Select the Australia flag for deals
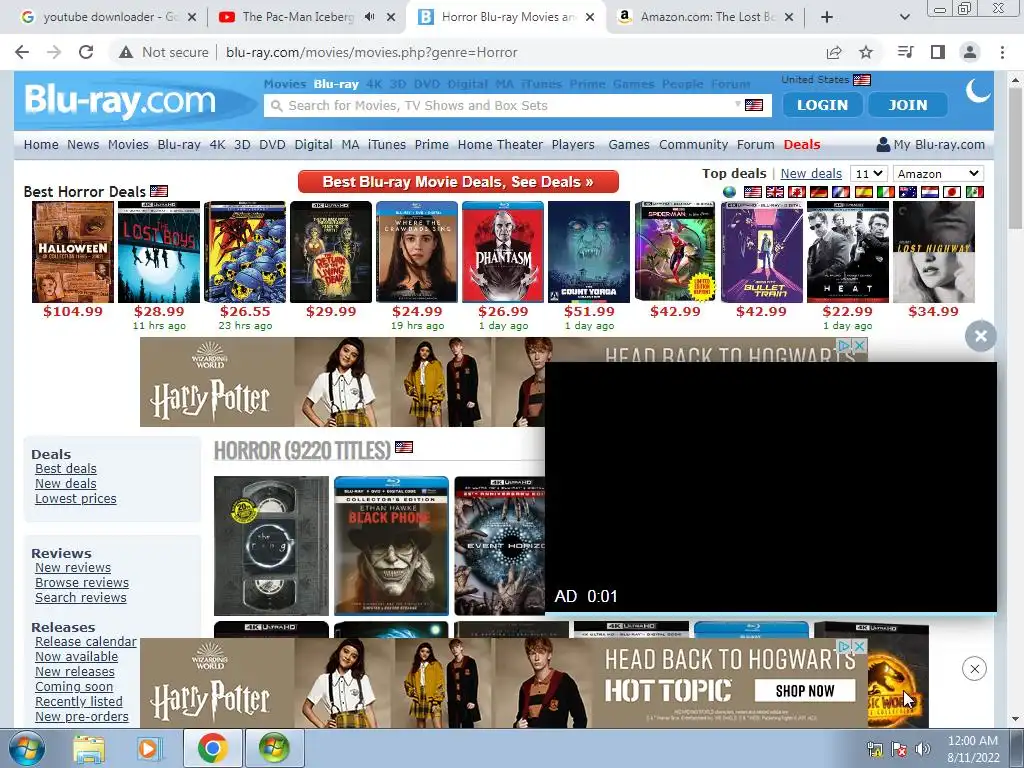The width and height of the screenshot is (1024, 768). pyautogui.click(x=908, y=192)
